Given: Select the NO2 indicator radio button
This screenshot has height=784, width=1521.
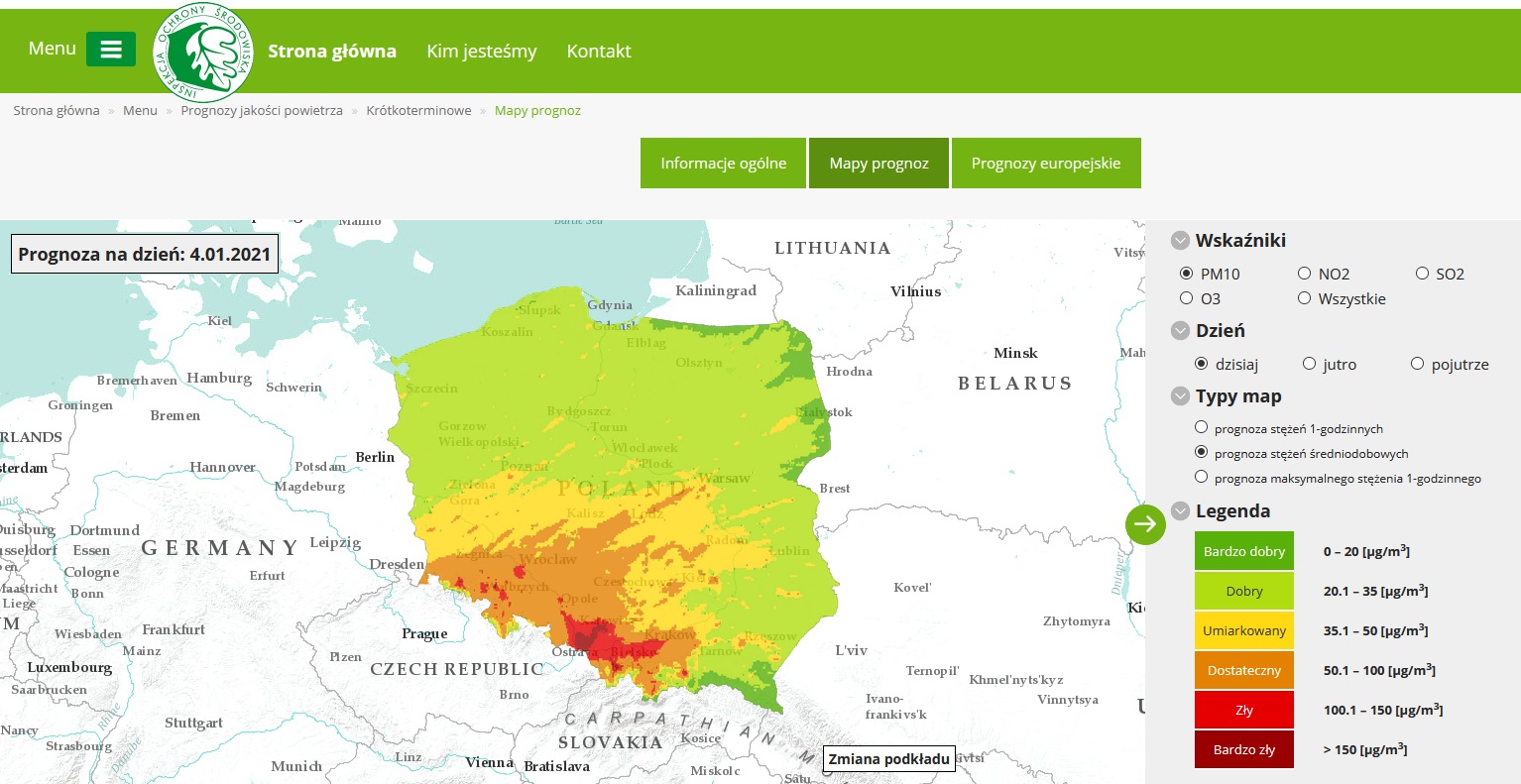Looking at the screenshot, I should [x=1305, y=273].
